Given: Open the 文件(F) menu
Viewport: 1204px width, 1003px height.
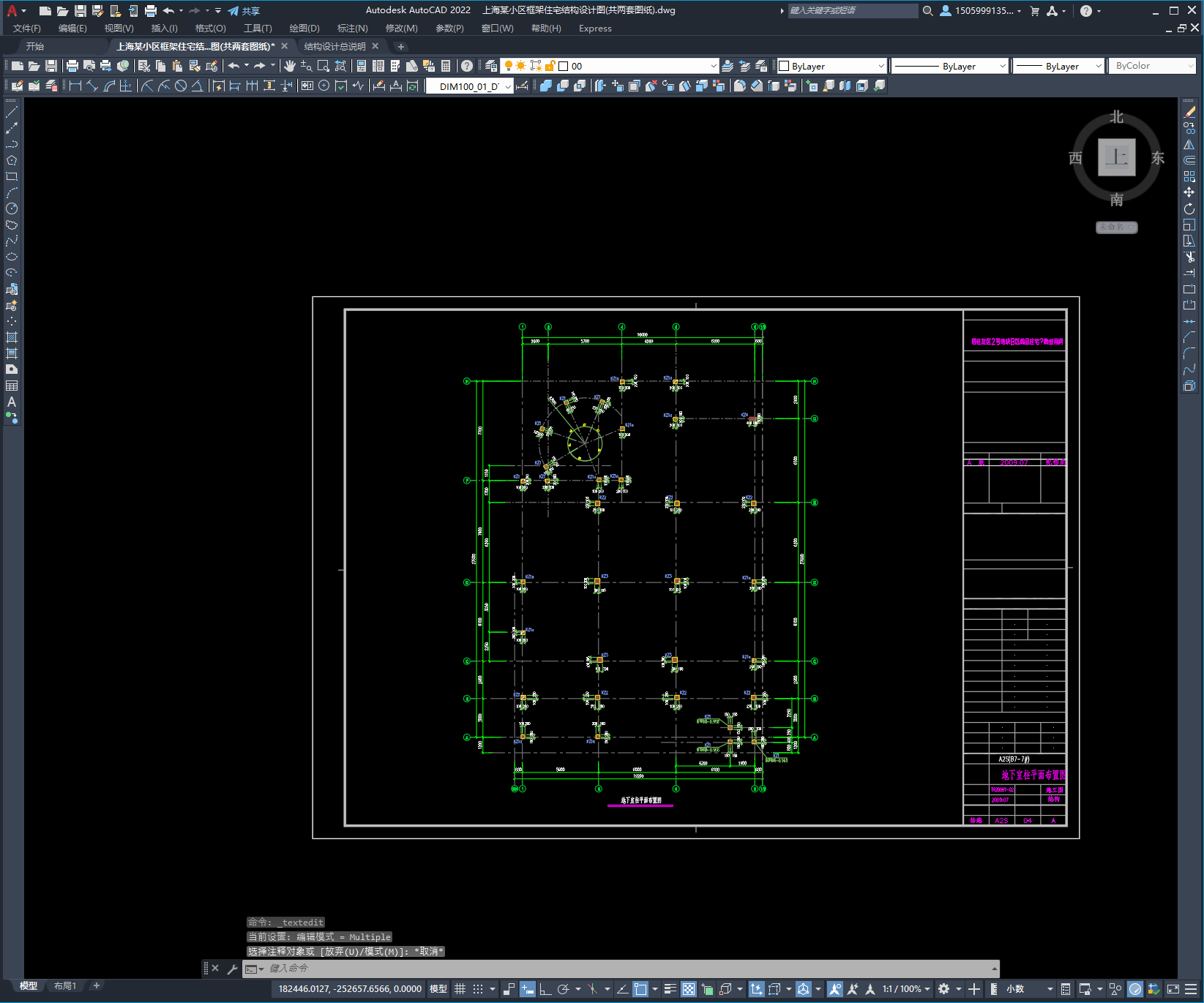Looking at the screenshot, I should (x=27, y=29).
